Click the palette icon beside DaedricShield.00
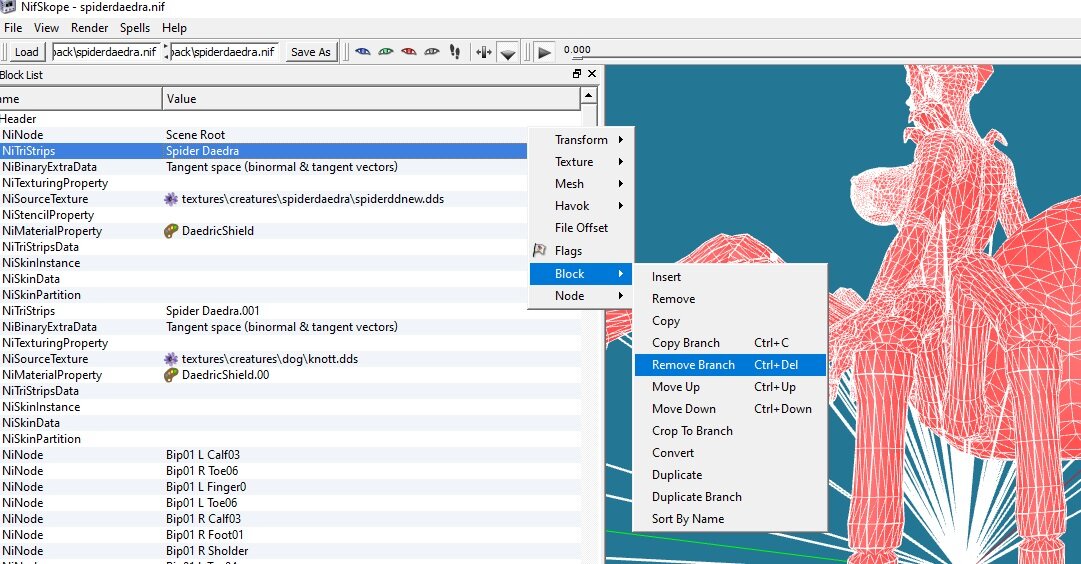This screenshot has width=1081, height=564. tap(171, 375)
